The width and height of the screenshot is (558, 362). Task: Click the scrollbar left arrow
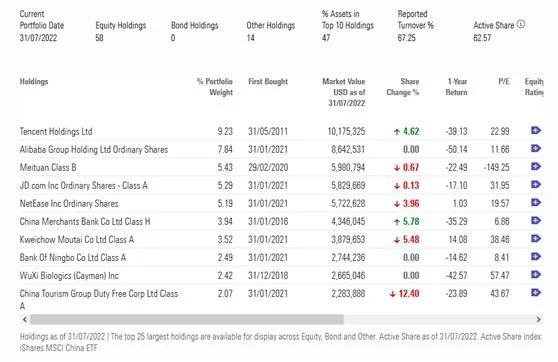[25, 319]
